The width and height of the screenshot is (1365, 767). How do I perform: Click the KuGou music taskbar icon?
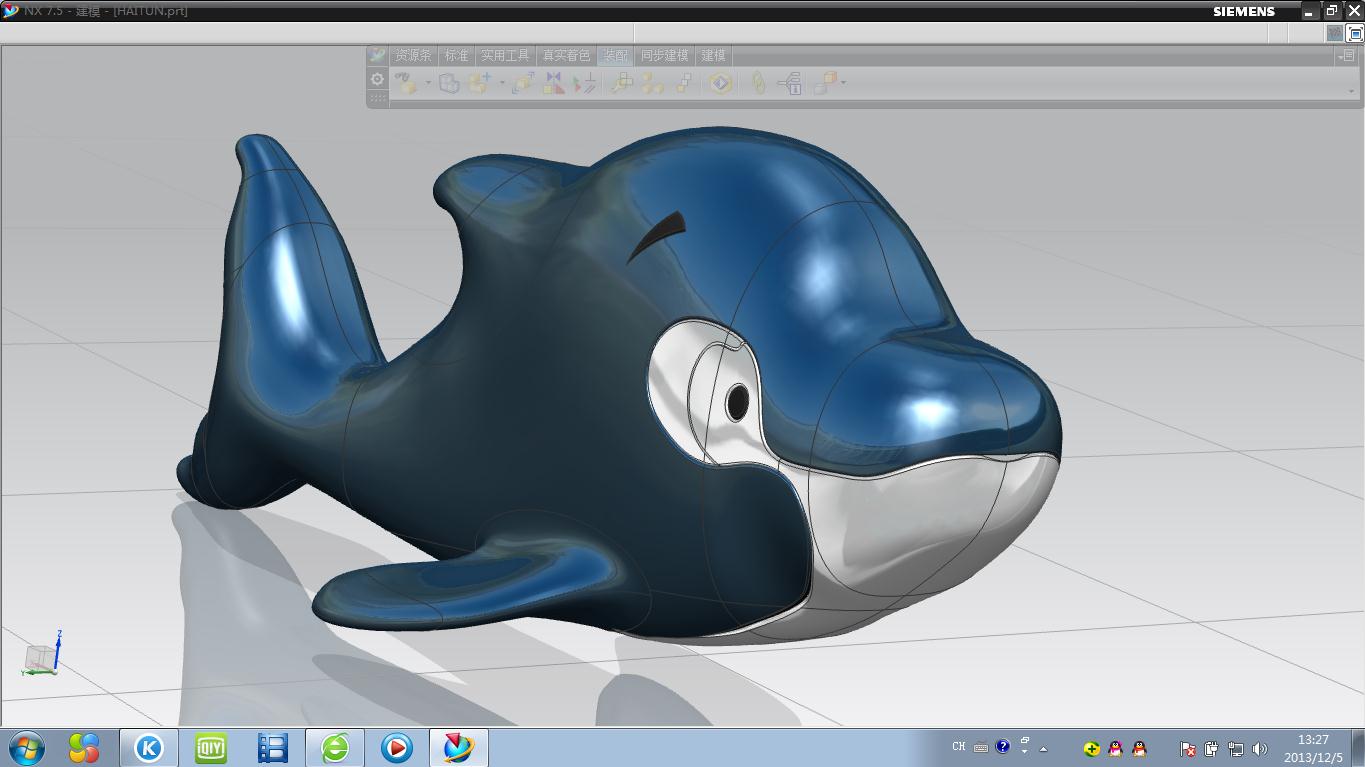(149, 747)
